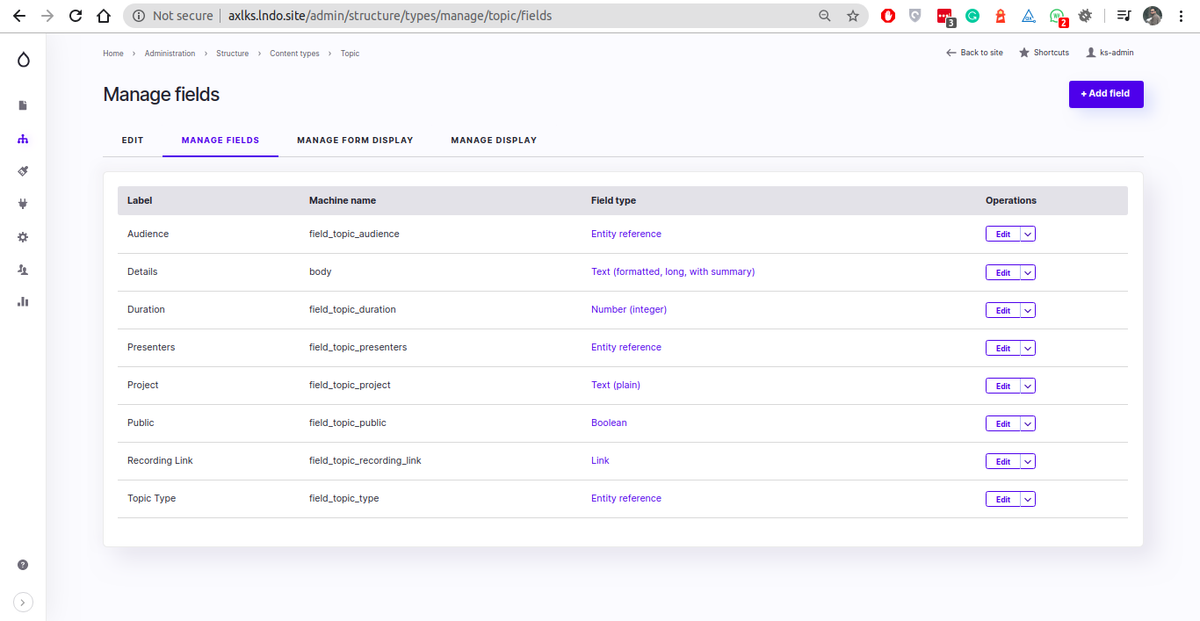Click the orange figure extension icon
This screenshot has height=621, width=1200.
click(1000, 16)
